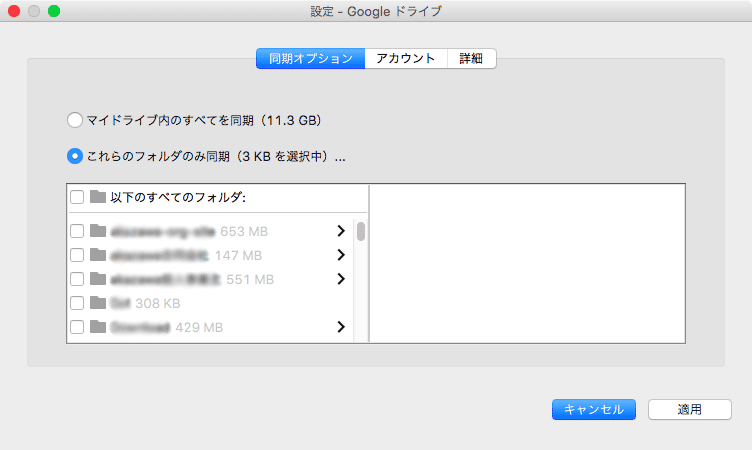The height and width of the screenshot is (450, 752).
Task: Select これらのフォルダのみ同期 radio button
Action: point(75,156)
